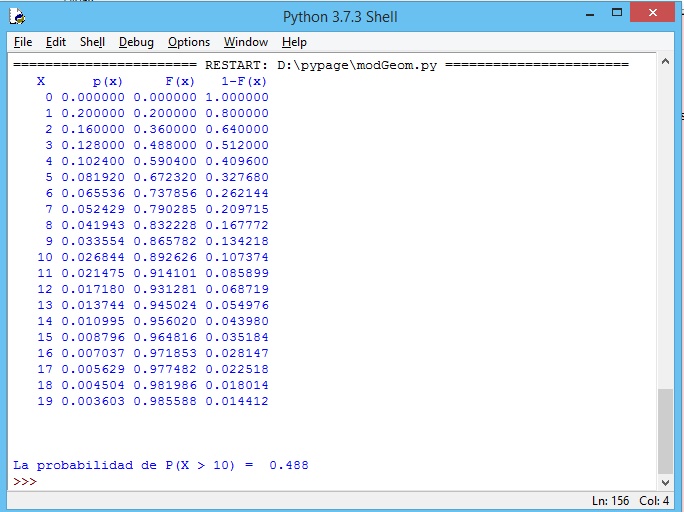Click the F(x) column header
This screenshot has height=512, width=684.
(x=180, y=82)
